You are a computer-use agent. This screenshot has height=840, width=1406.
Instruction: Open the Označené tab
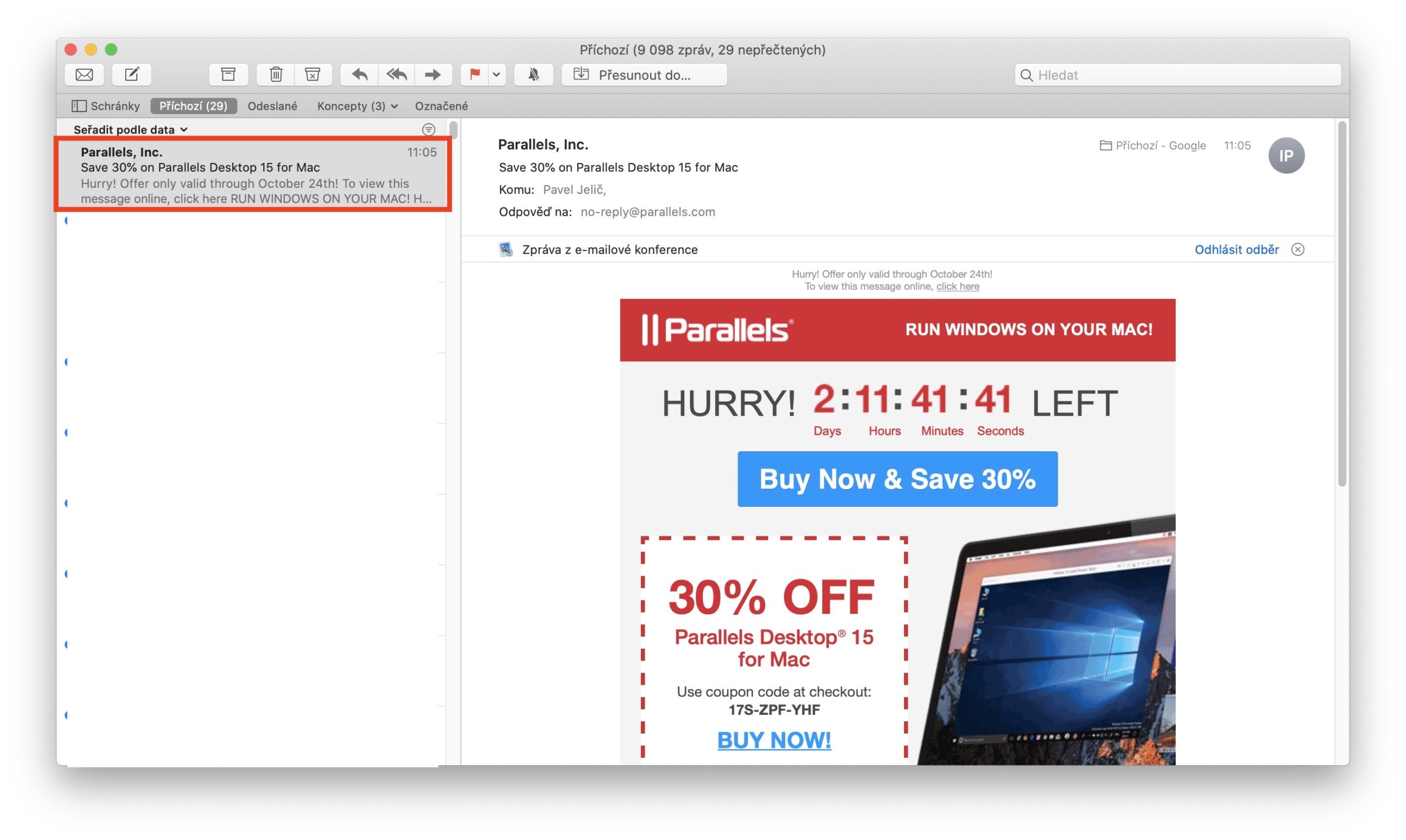point(441,106)
